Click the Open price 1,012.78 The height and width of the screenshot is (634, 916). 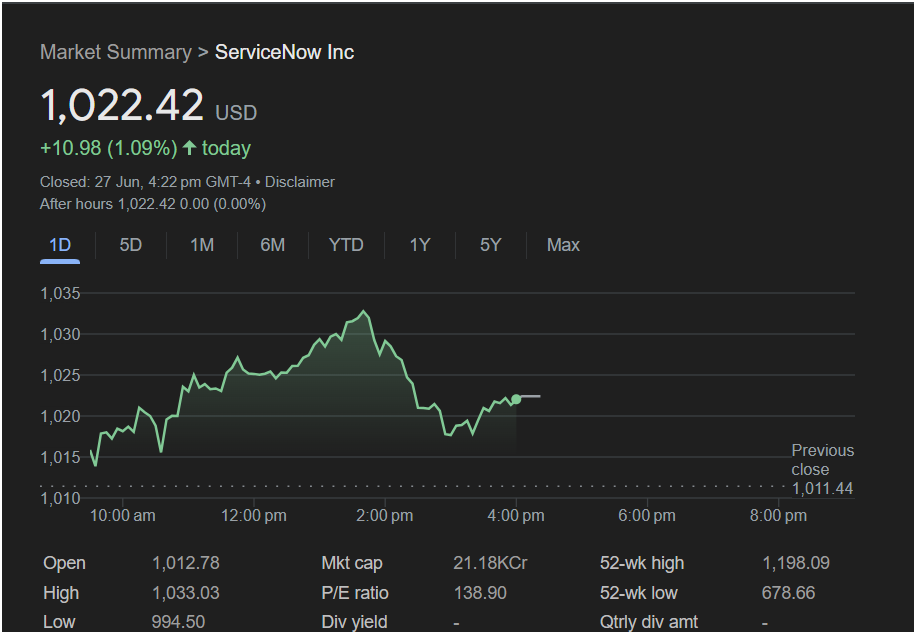[186, 563]
